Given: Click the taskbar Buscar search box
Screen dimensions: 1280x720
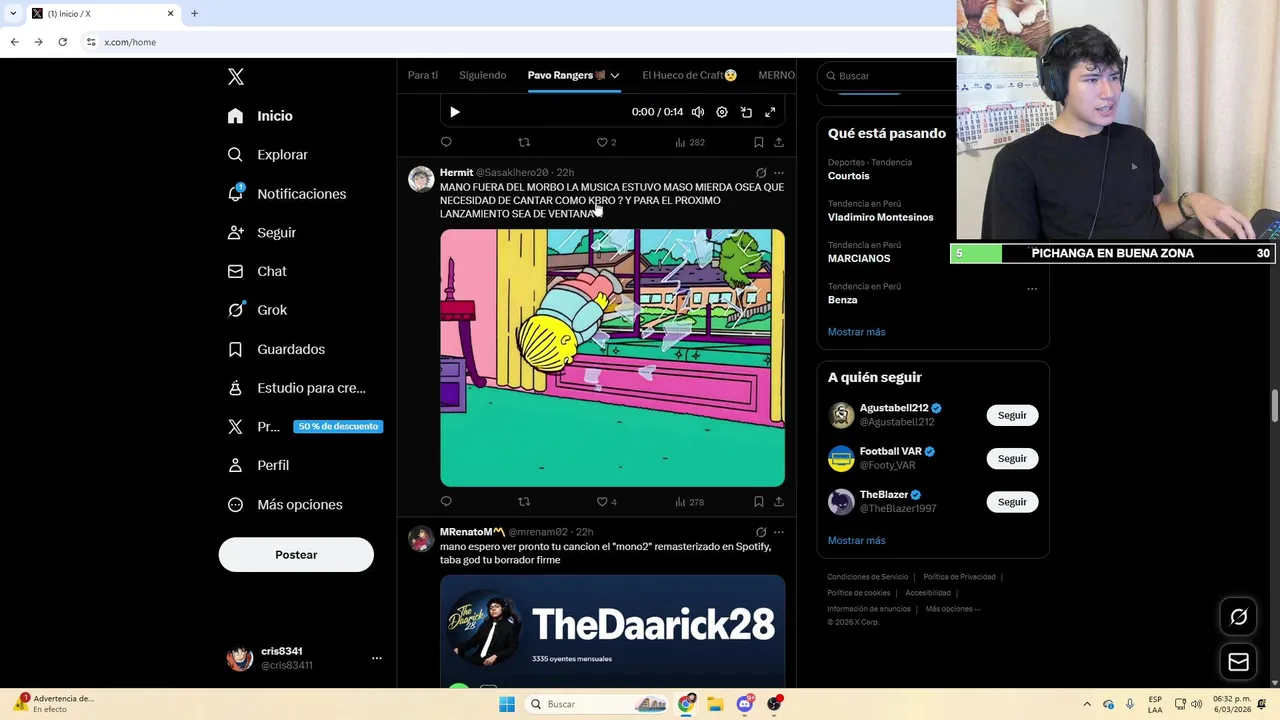Looking at the screenshot, I should (x=598, y=704).
